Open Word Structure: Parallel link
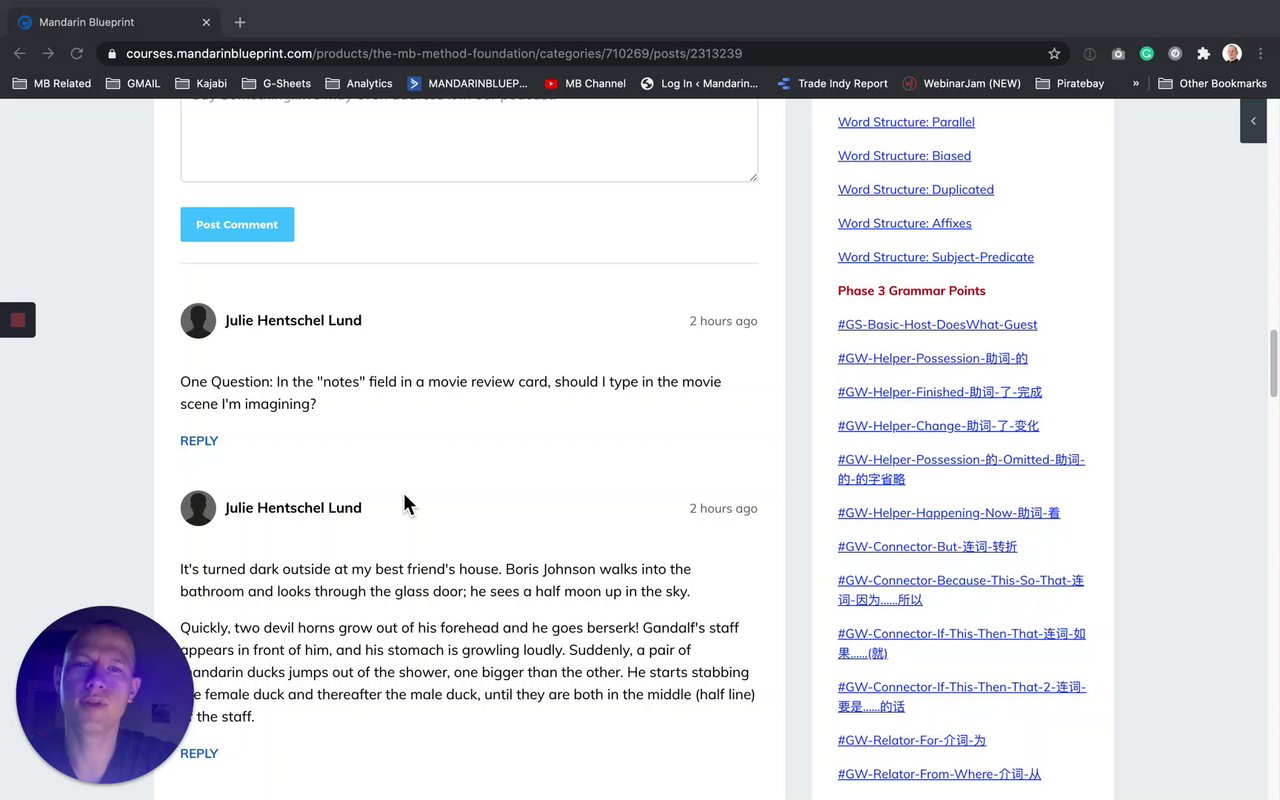The image size is (1280, 800). 906,122
